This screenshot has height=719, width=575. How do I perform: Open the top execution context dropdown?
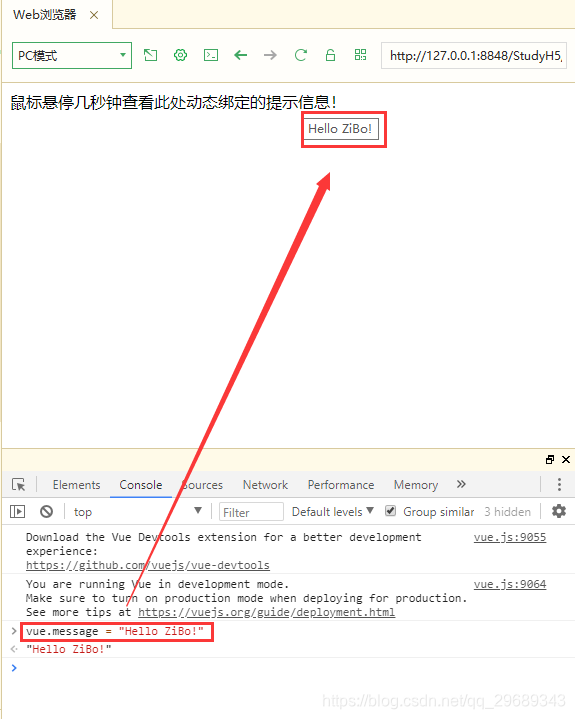138,511
